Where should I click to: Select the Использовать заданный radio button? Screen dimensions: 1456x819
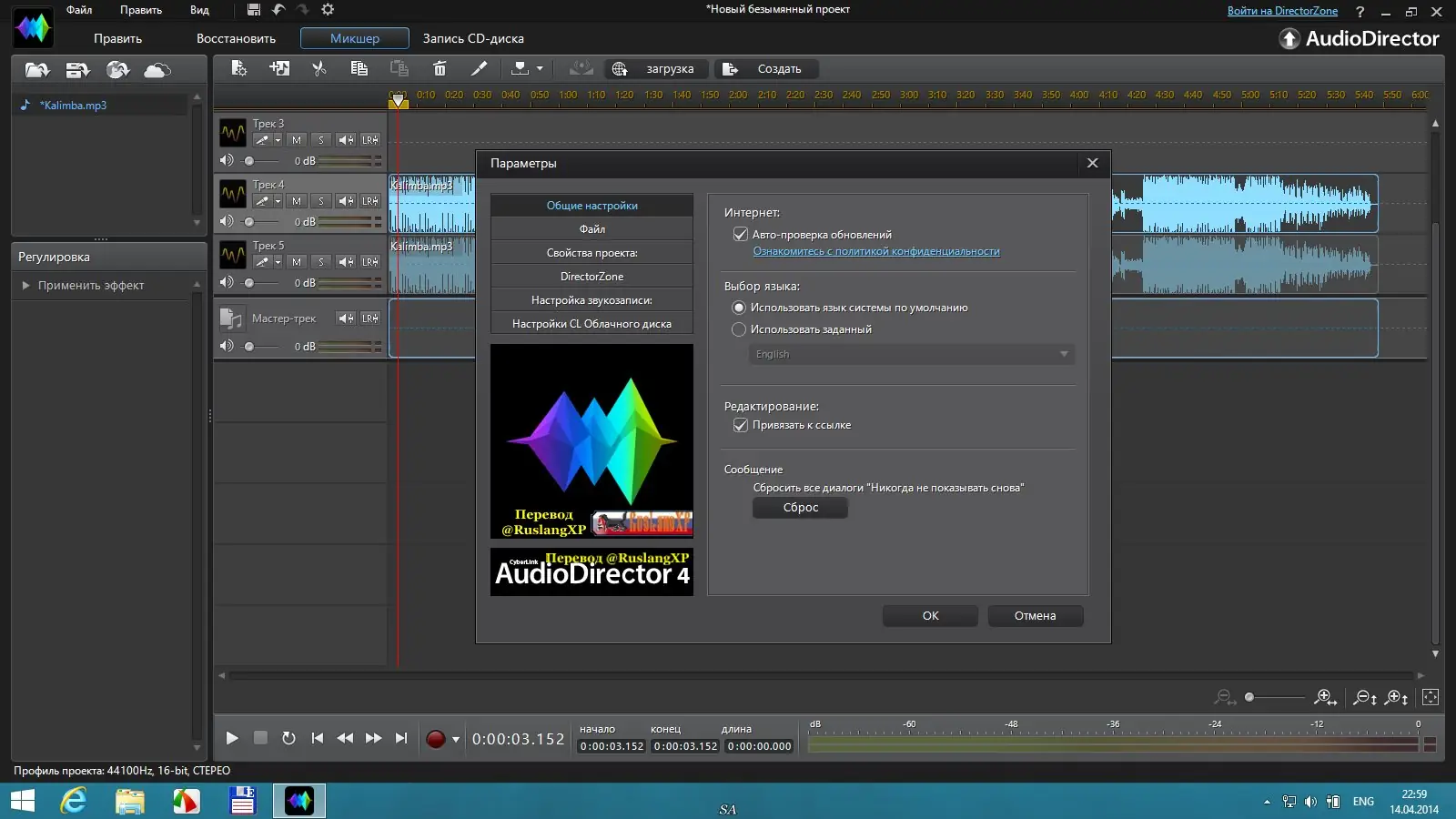739,329
